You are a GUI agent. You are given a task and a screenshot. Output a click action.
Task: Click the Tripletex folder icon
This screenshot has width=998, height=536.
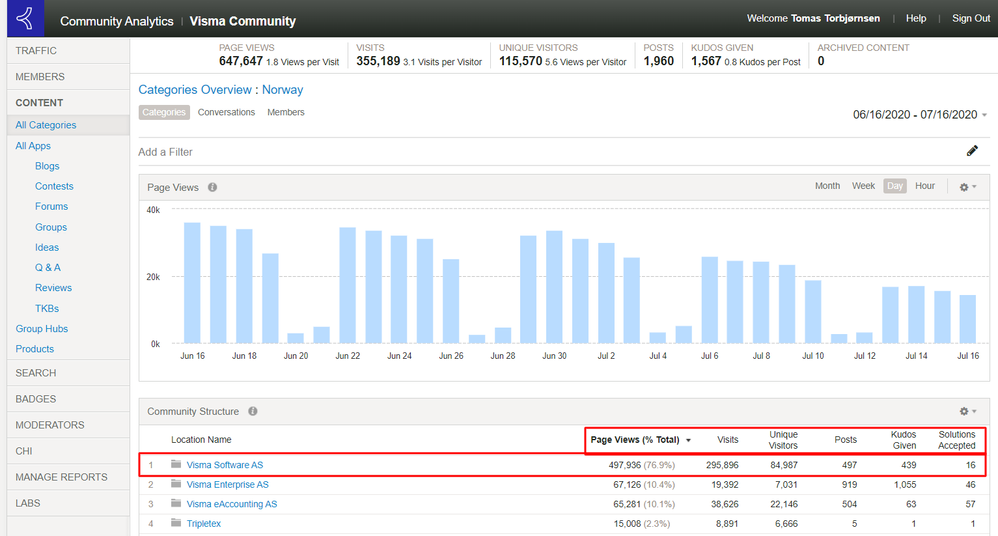tap(176, 523)
